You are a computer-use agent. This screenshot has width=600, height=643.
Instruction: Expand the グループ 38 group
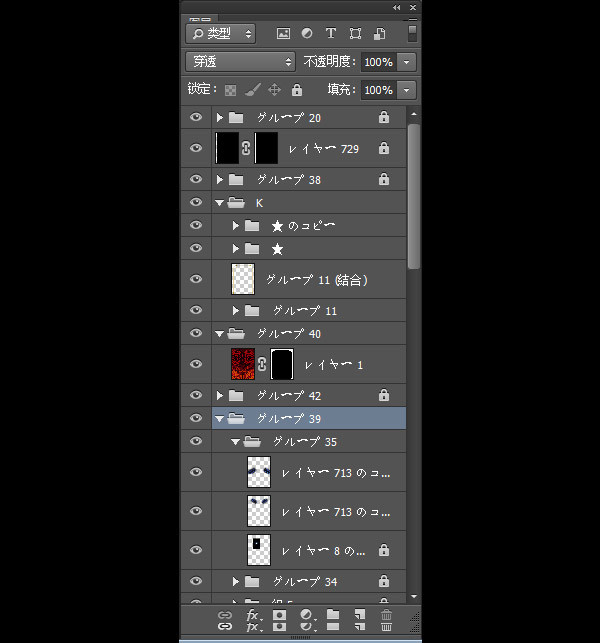[x=219, y=180]
